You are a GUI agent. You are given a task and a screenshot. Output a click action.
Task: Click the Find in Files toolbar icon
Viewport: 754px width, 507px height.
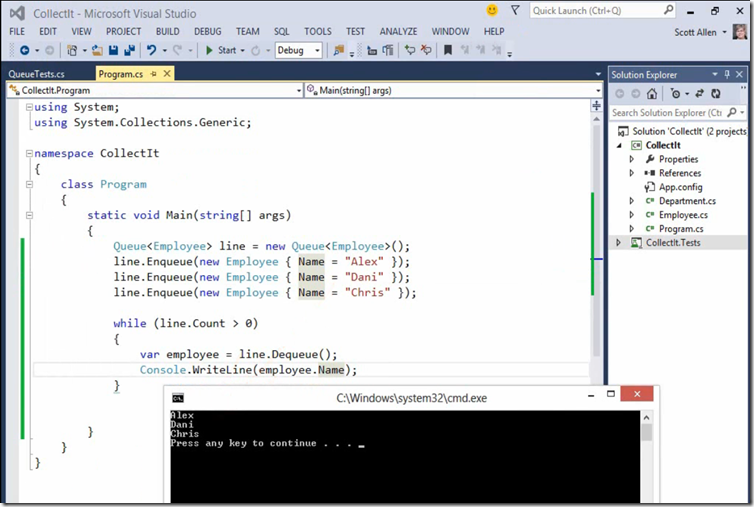pos(339,50)
